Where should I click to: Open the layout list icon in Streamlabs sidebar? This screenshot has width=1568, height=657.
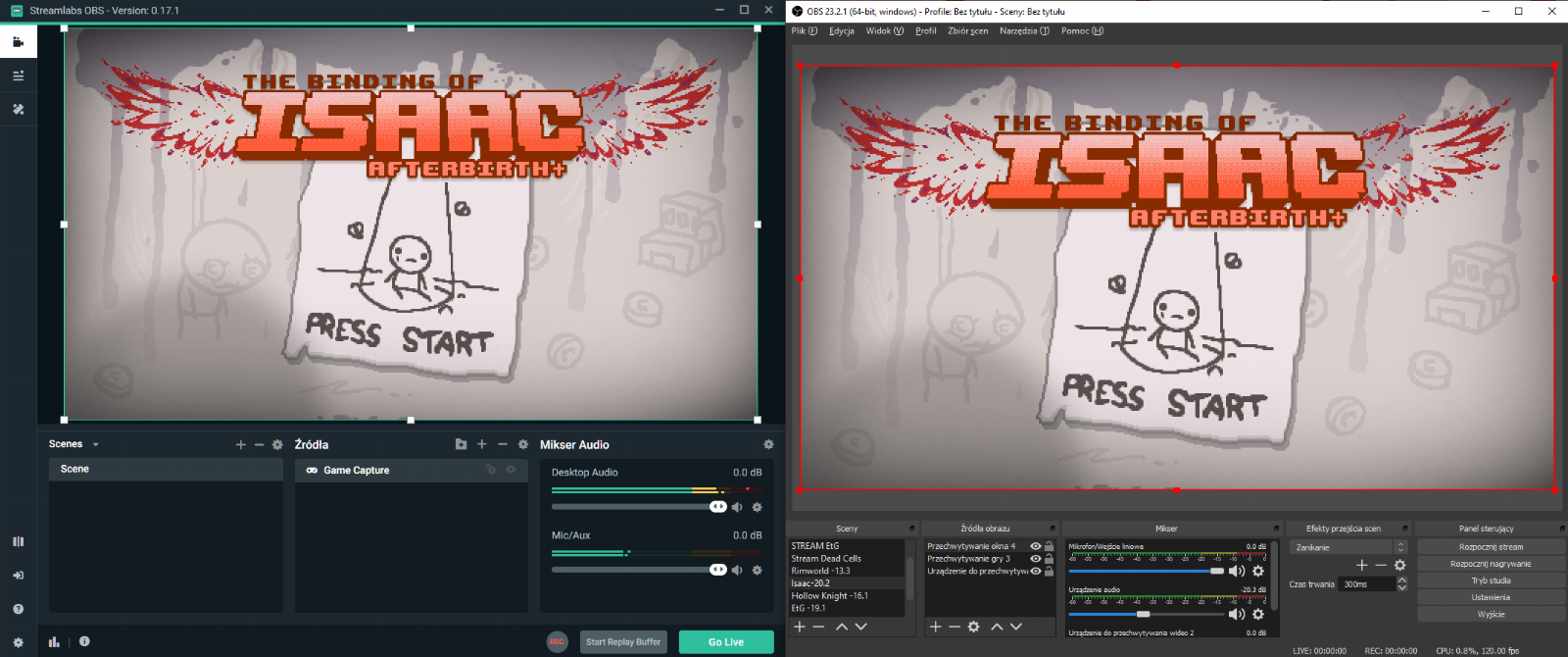click(x=18, y=76)
